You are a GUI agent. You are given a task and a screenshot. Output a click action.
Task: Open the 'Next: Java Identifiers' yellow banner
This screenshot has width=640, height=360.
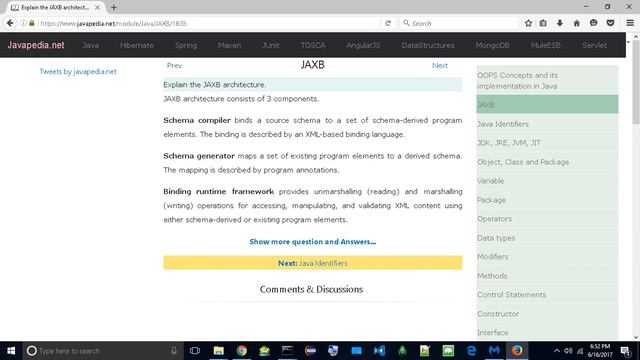click(x=313, y=263)
